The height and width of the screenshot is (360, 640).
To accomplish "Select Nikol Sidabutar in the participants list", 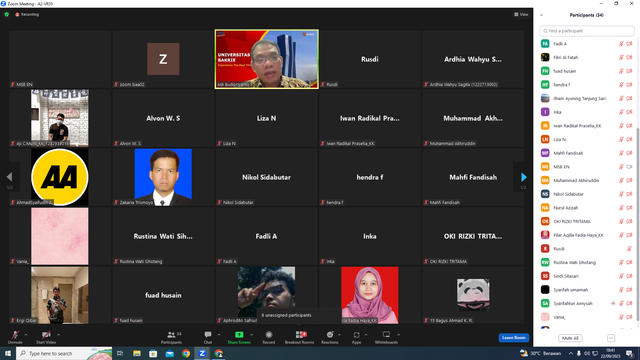I will (x=587, y=194).
